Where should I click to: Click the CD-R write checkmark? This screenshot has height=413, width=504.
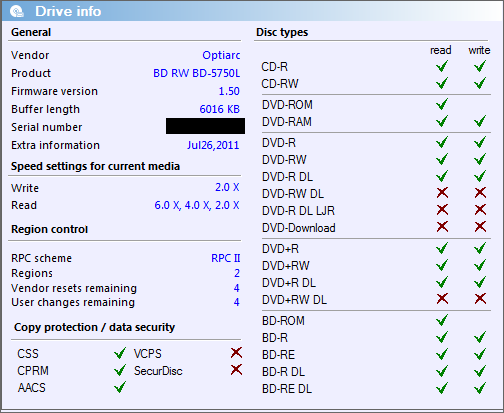pyautogui.click(x=480, y=66)
